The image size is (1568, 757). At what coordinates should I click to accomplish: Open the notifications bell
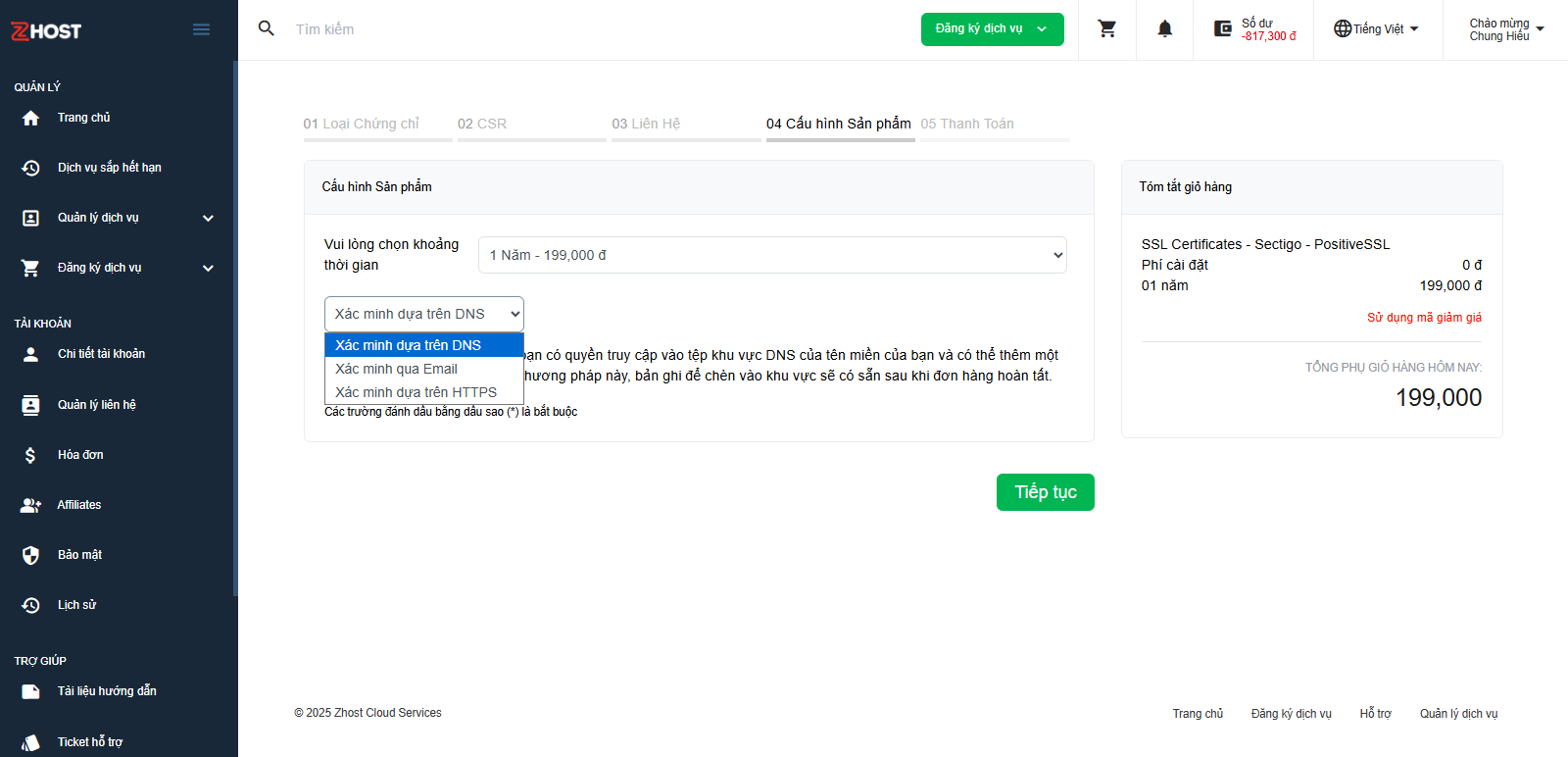pyautogui.click(x=1164, y=29)
